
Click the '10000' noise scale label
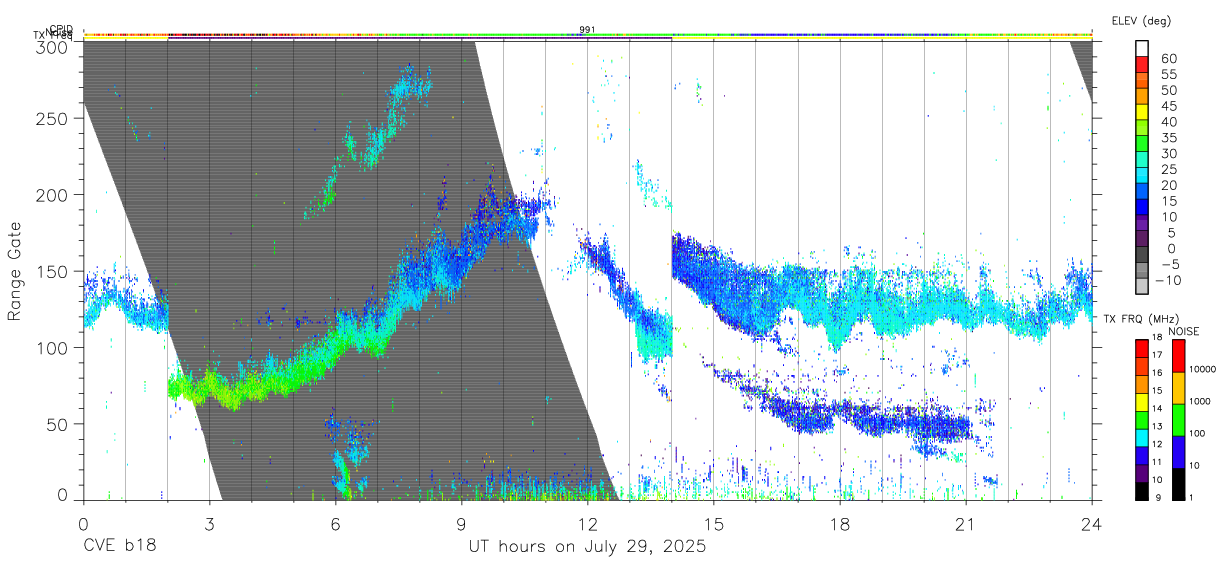point(1203,370)
